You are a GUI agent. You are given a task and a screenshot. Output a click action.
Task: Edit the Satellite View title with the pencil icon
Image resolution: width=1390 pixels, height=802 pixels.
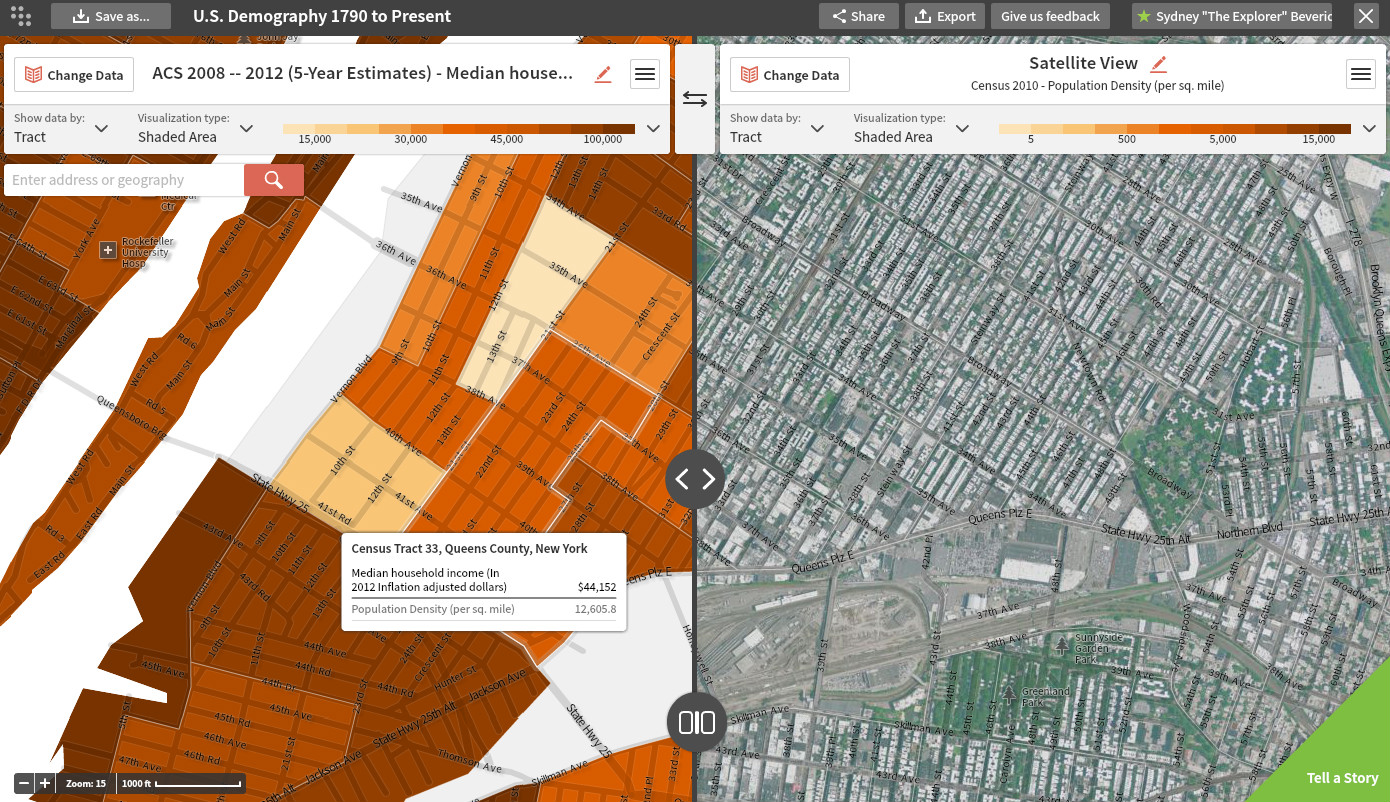tap(1158, 64)
